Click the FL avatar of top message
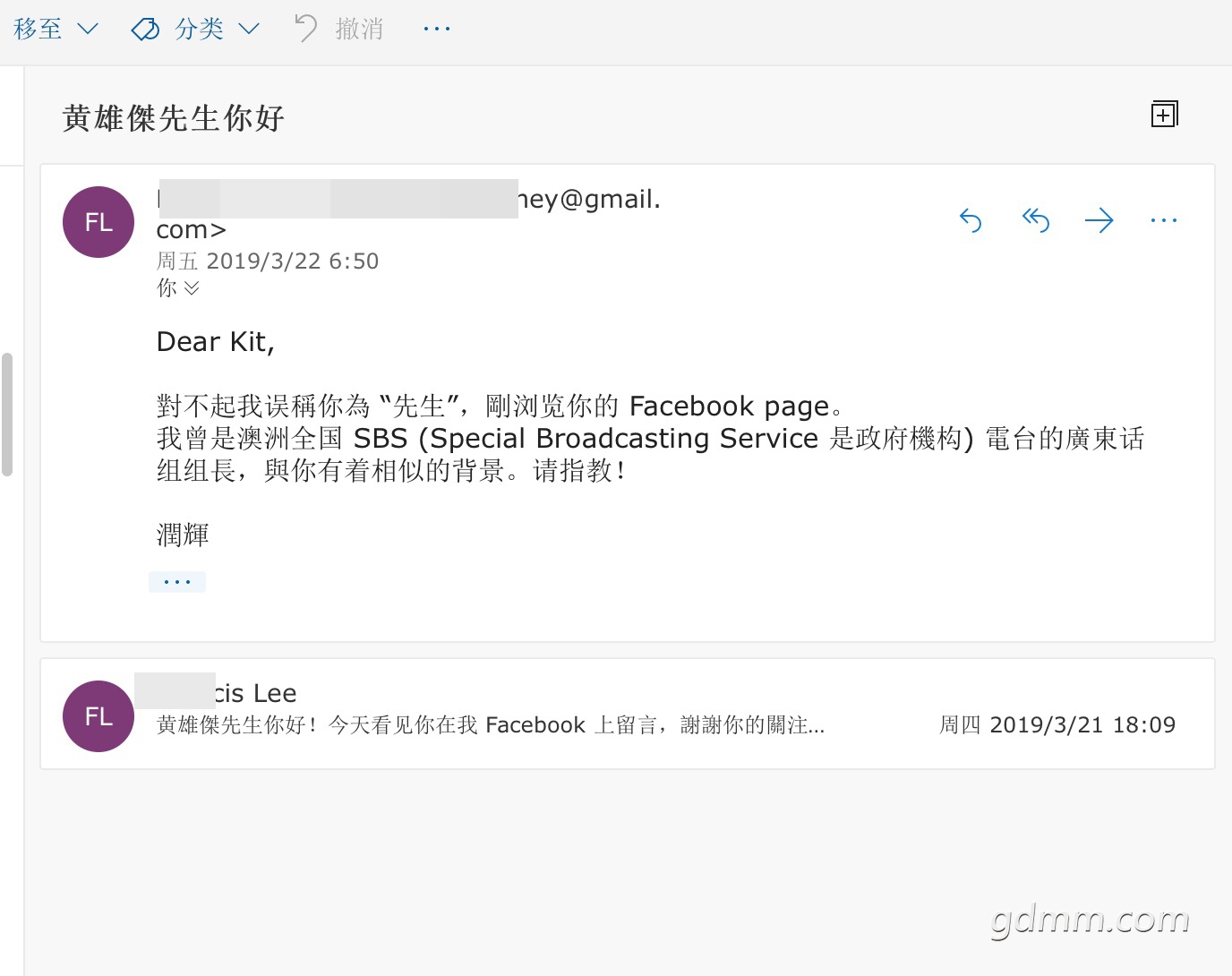The width and height of the screenshot is (1232, 976). 98,222
